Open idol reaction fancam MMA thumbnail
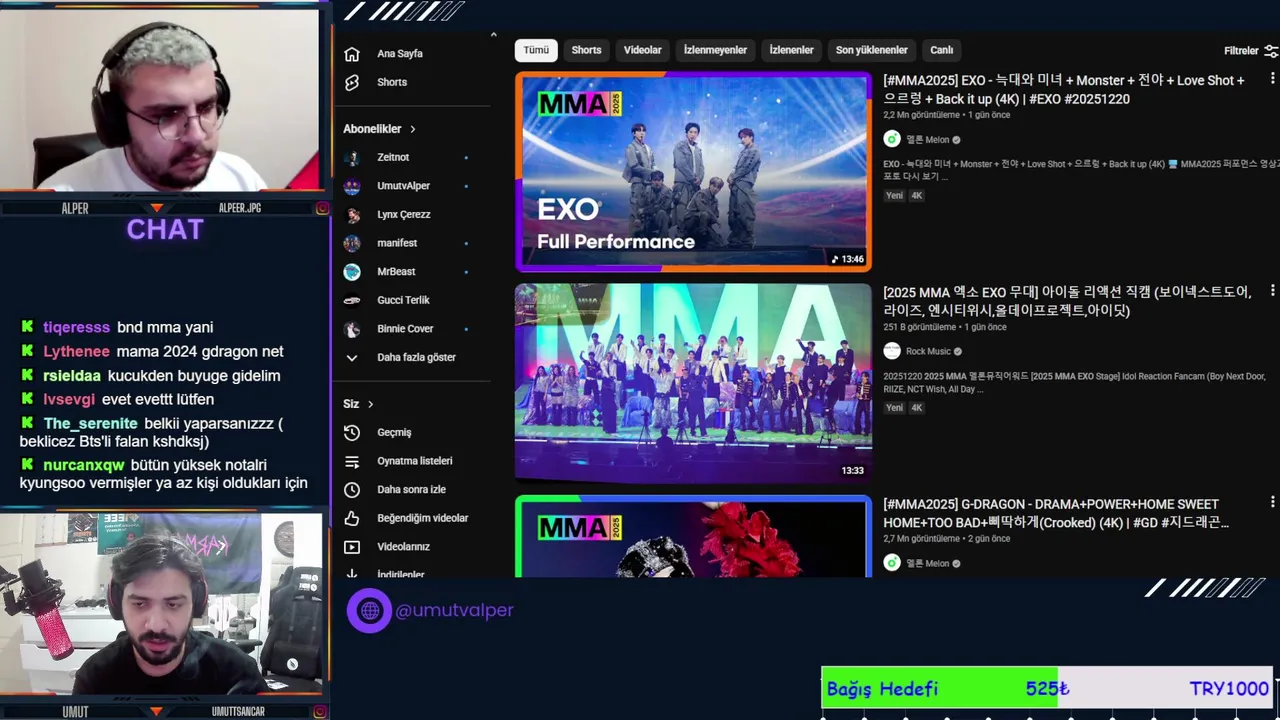Viewport: 1280px width, 720px height. (693, 383)
